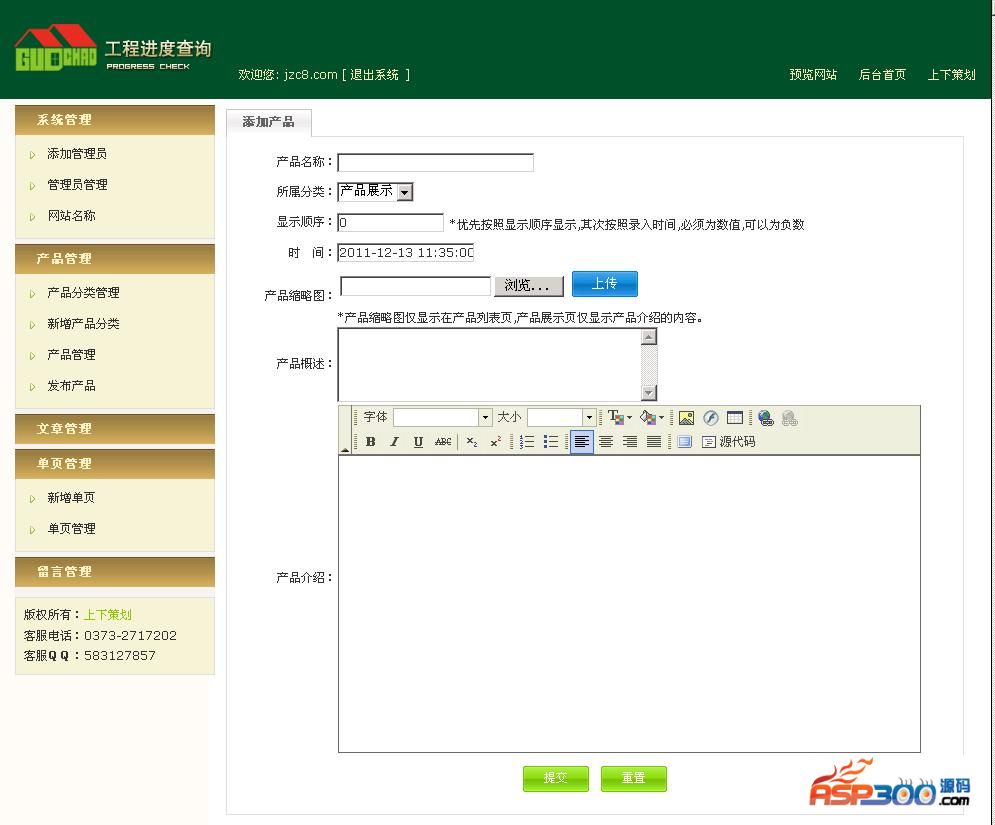Insert an image using the picture icon
The height and width of the screenshot is (825, 995).
(x=686, y=418)
